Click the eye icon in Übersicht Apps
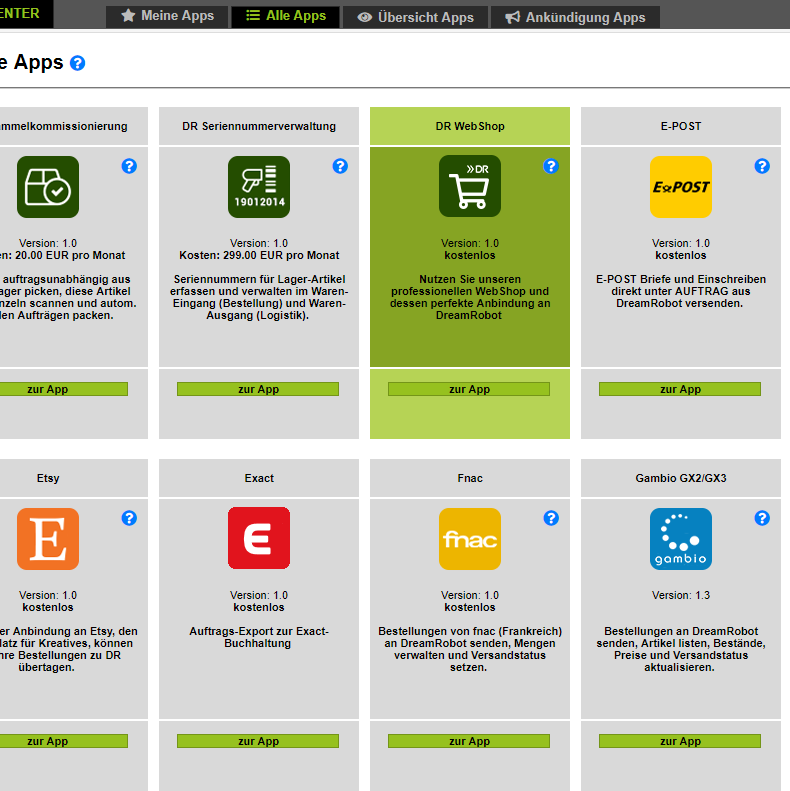 tap(365, 17)
